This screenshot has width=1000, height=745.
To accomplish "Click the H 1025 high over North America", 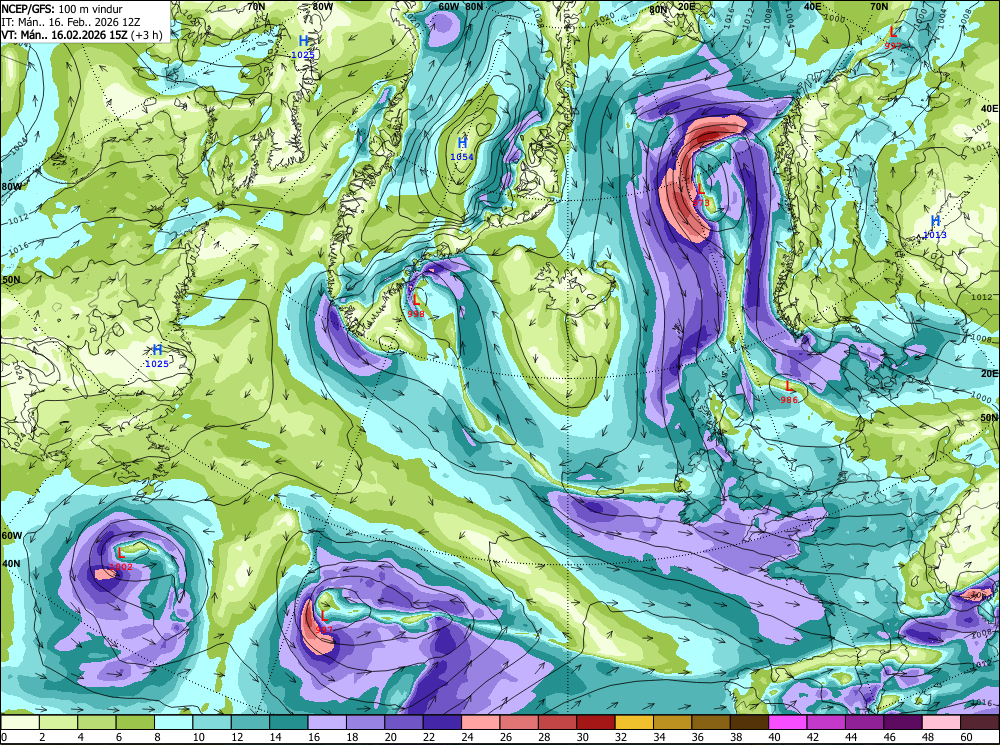I will coord(157,356).
